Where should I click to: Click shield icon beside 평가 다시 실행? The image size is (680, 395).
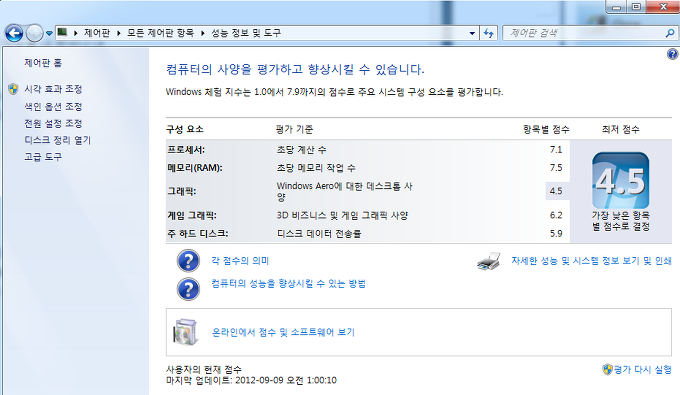tap(607, 369)
